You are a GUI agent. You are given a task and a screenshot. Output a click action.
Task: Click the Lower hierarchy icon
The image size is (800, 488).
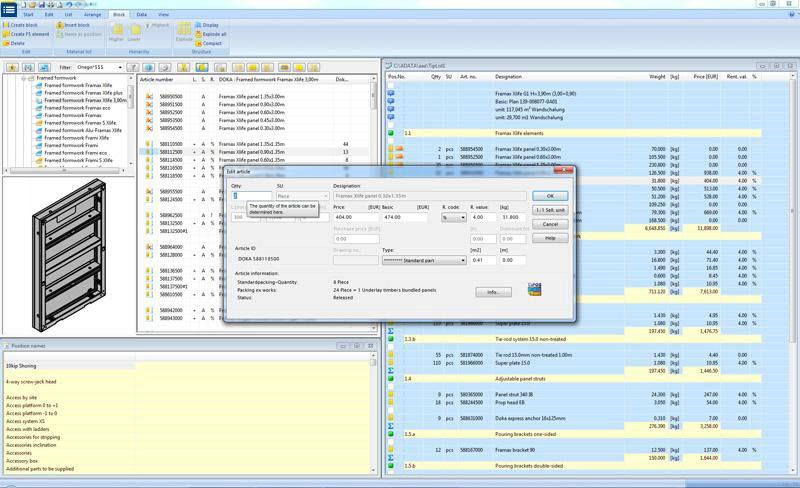[x=135, y=31]
